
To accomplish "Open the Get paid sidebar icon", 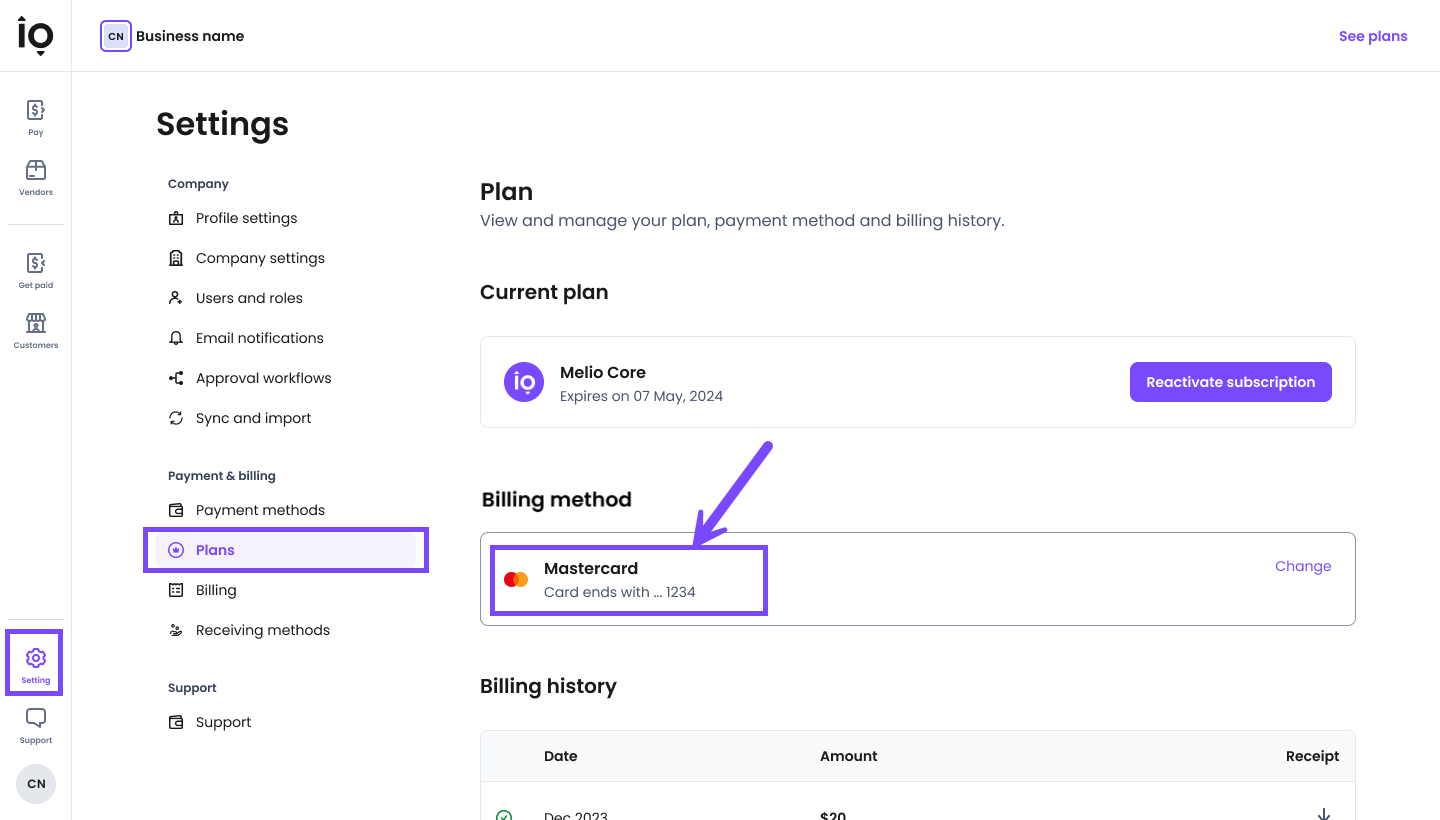I will [x=36, y=263].
